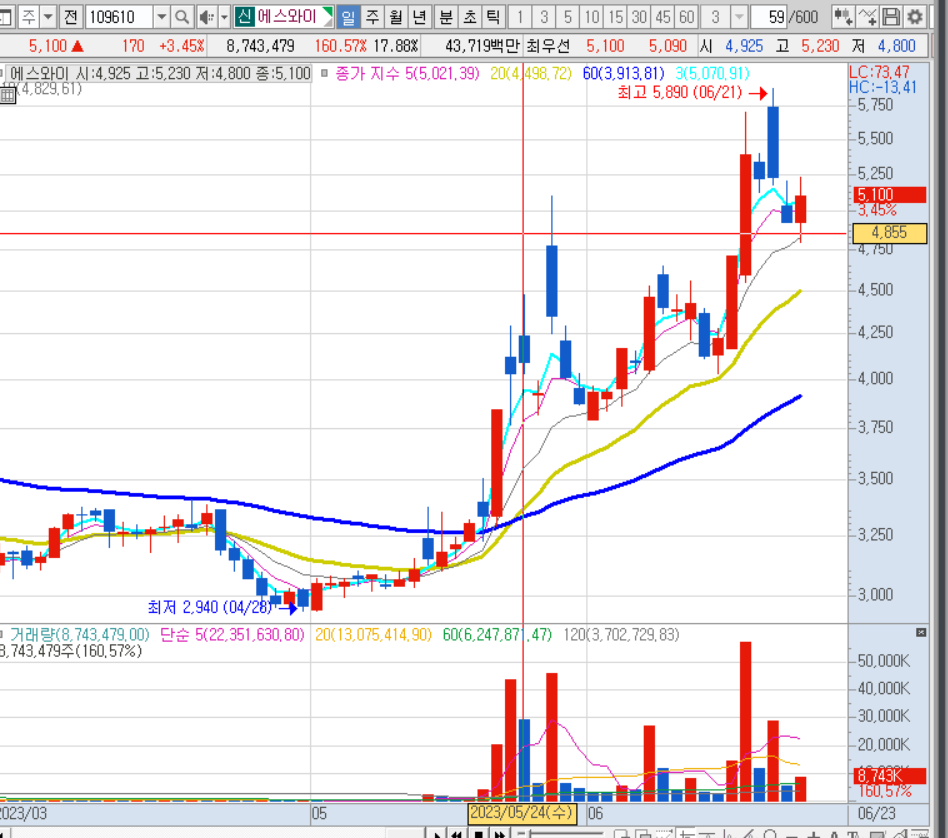Open the stock search magnifier
Screen dimensions: 948x838
(x=181, y=17)
